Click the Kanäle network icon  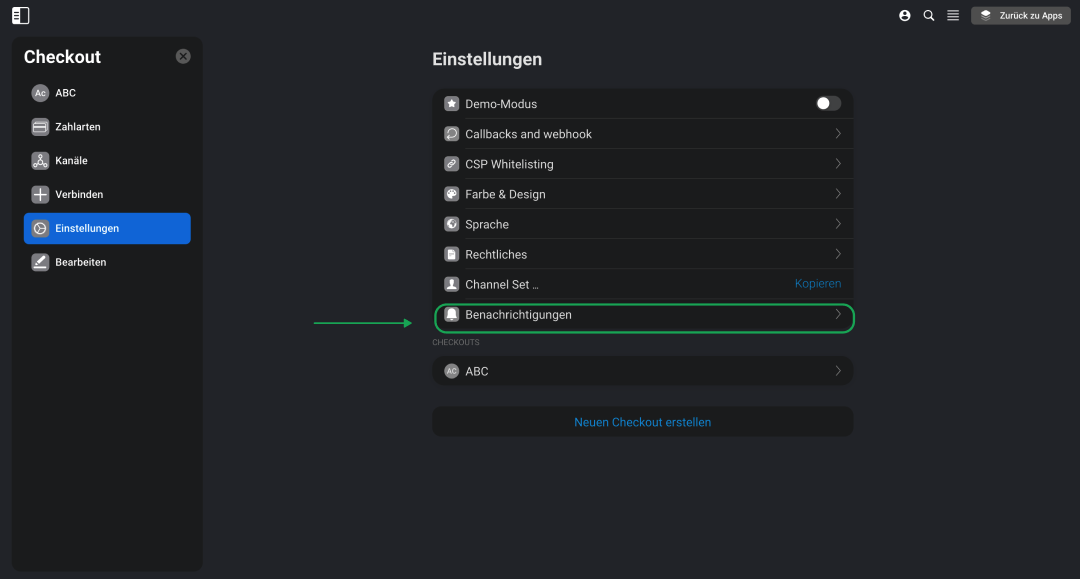(40, 160)
